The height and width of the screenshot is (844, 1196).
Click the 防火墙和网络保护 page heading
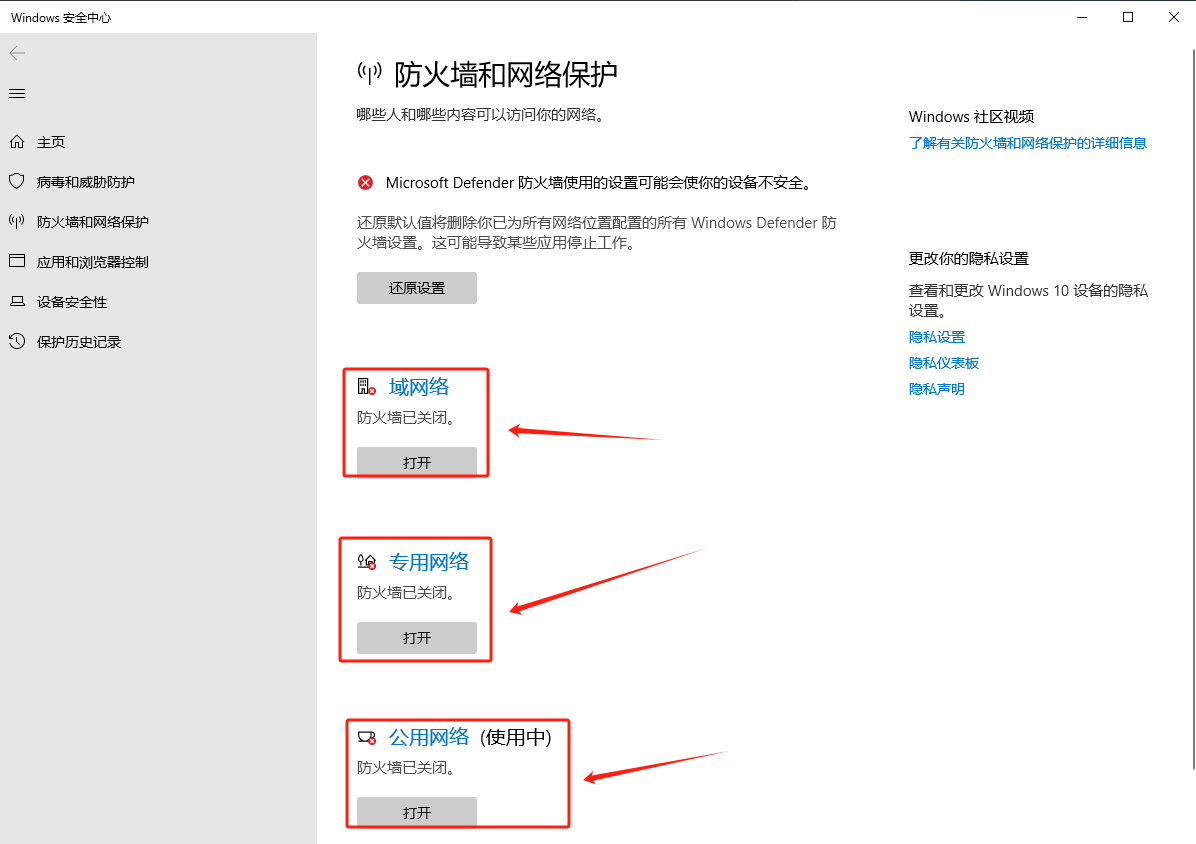pos(506,75)
